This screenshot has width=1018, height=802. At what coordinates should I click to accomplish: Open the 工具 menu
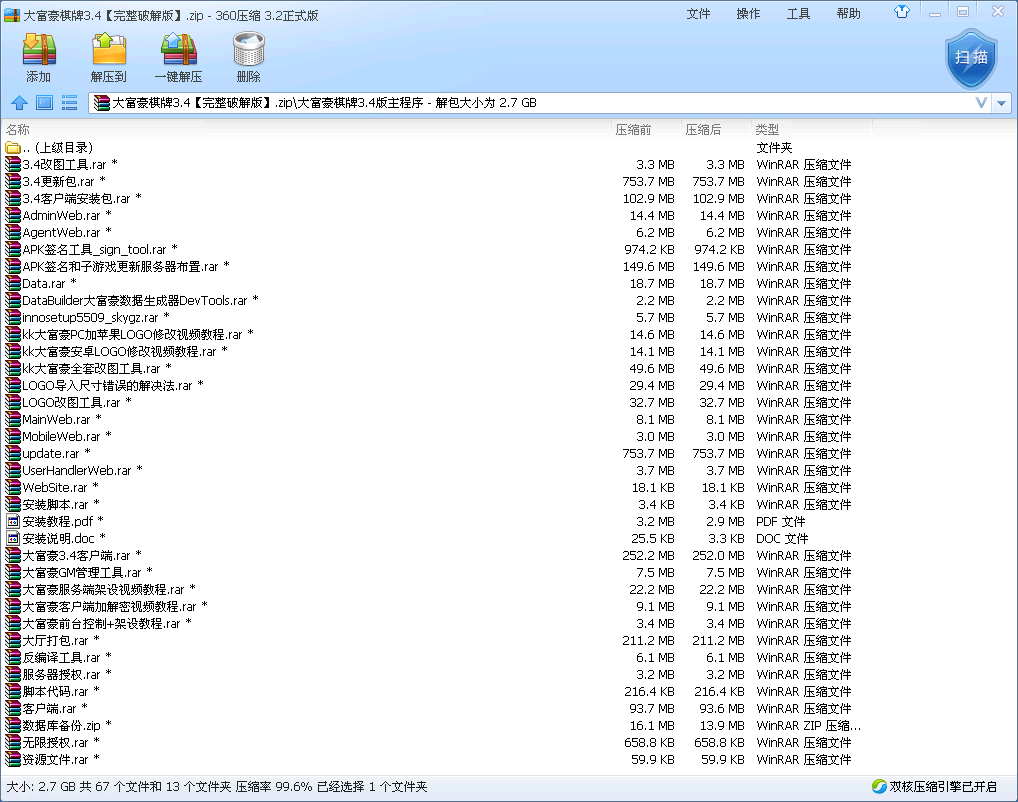point(798,14)
